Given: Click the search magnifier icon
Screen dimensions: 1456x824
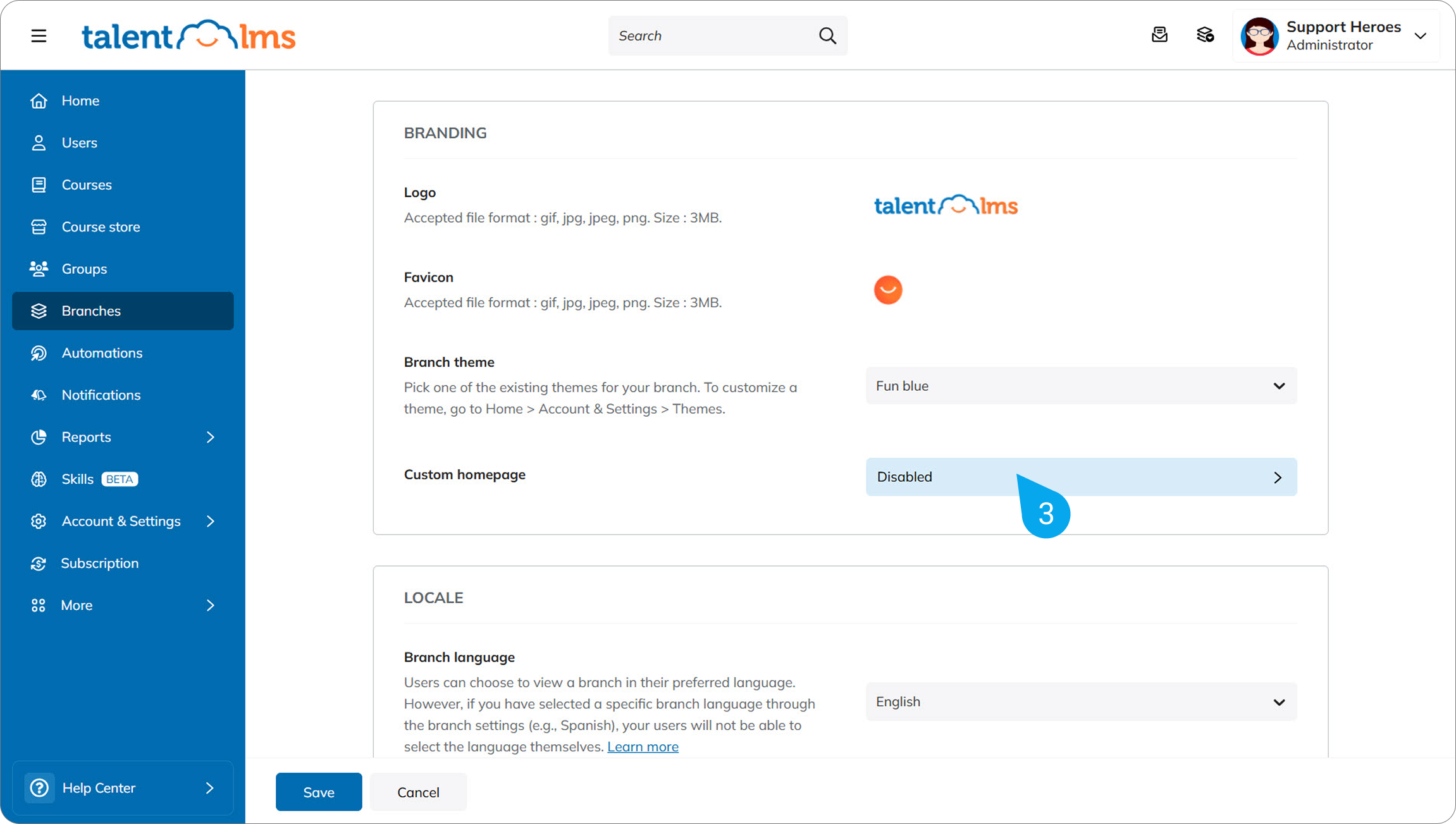Looking at the screenshot, I should click(827, 35).
